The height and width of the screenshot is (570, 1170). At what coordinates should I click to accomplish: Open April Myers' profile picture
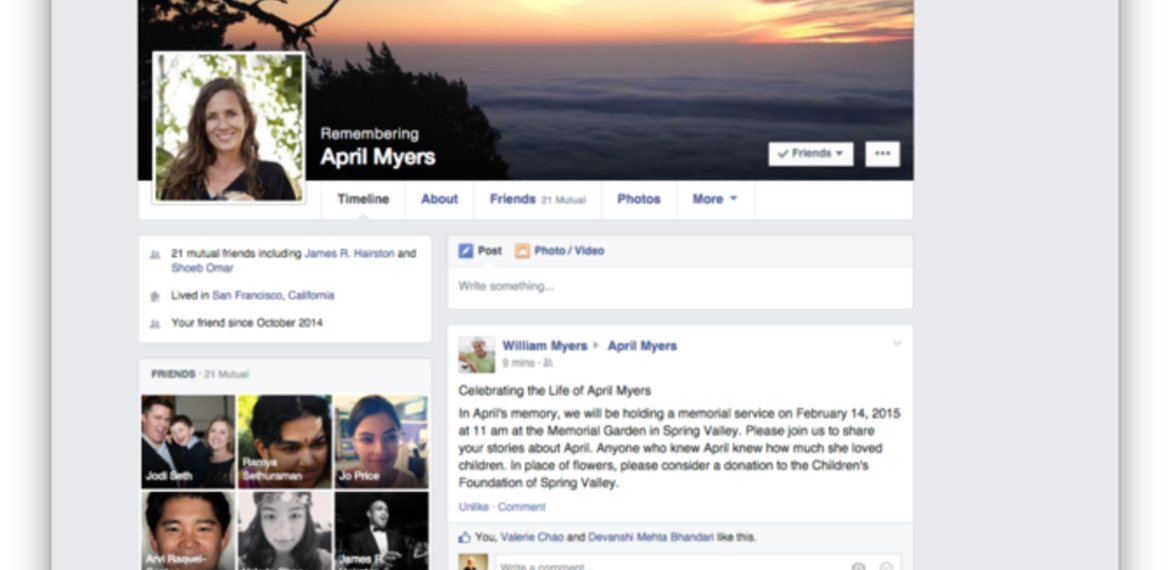pyautogui.click(x=228, y=127)
